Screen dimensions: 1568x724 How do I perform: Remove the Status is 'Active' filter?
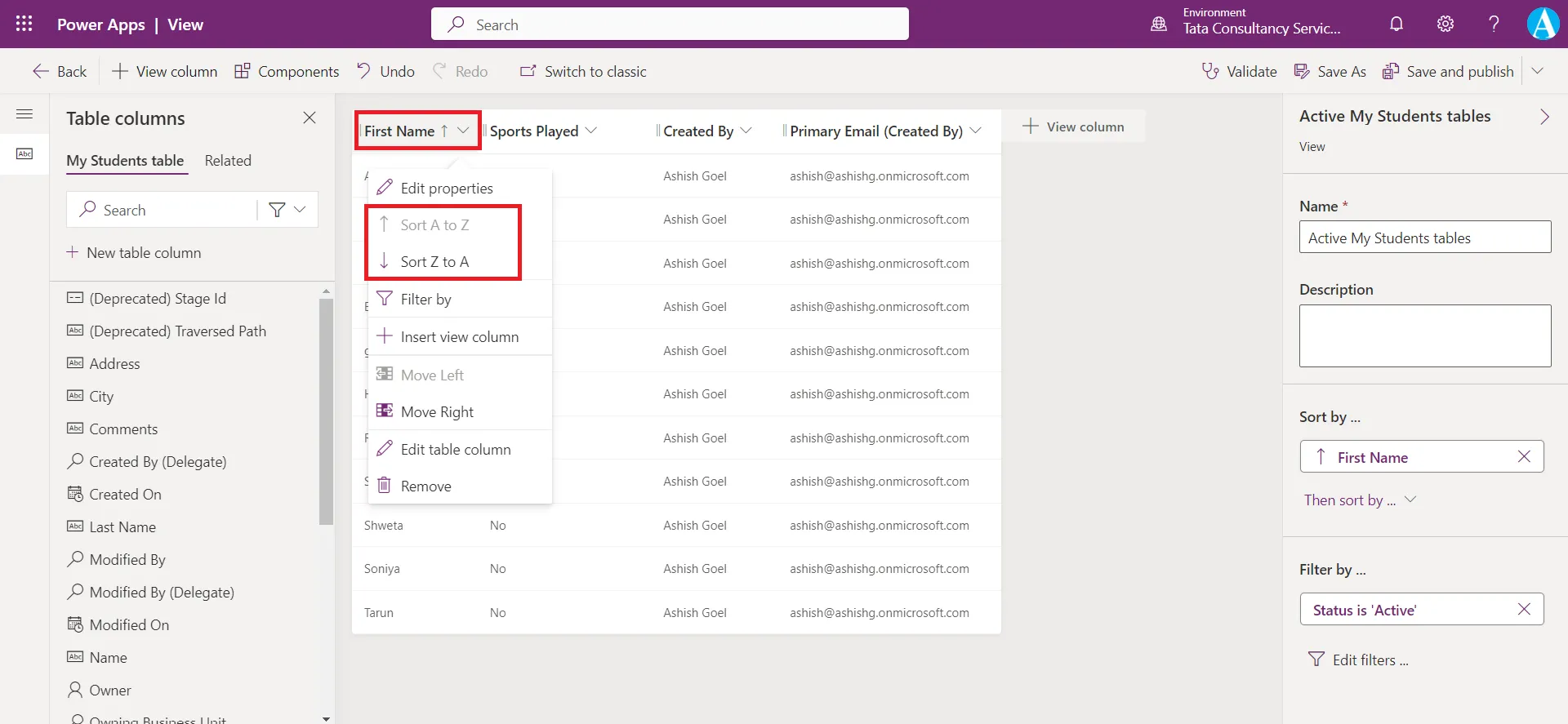click(1524, 610)
